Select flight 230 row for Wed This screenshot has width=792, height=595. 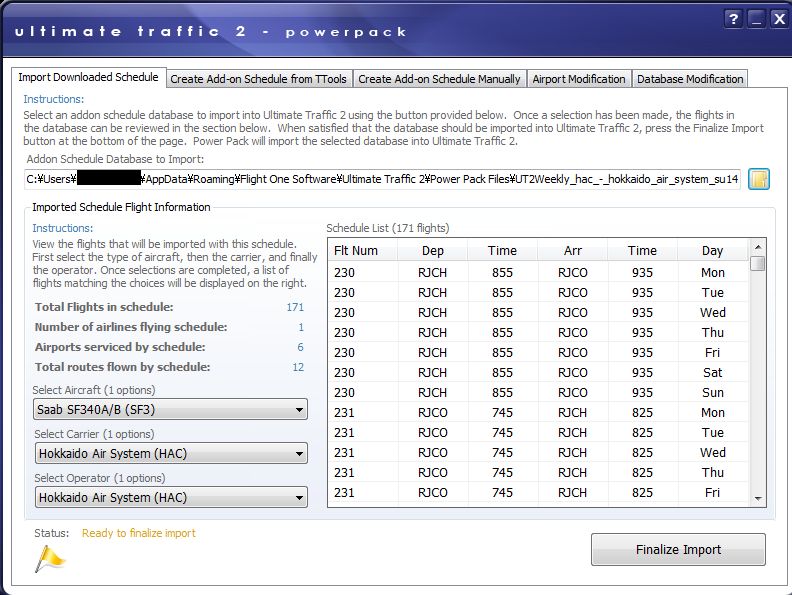point(538,313)
